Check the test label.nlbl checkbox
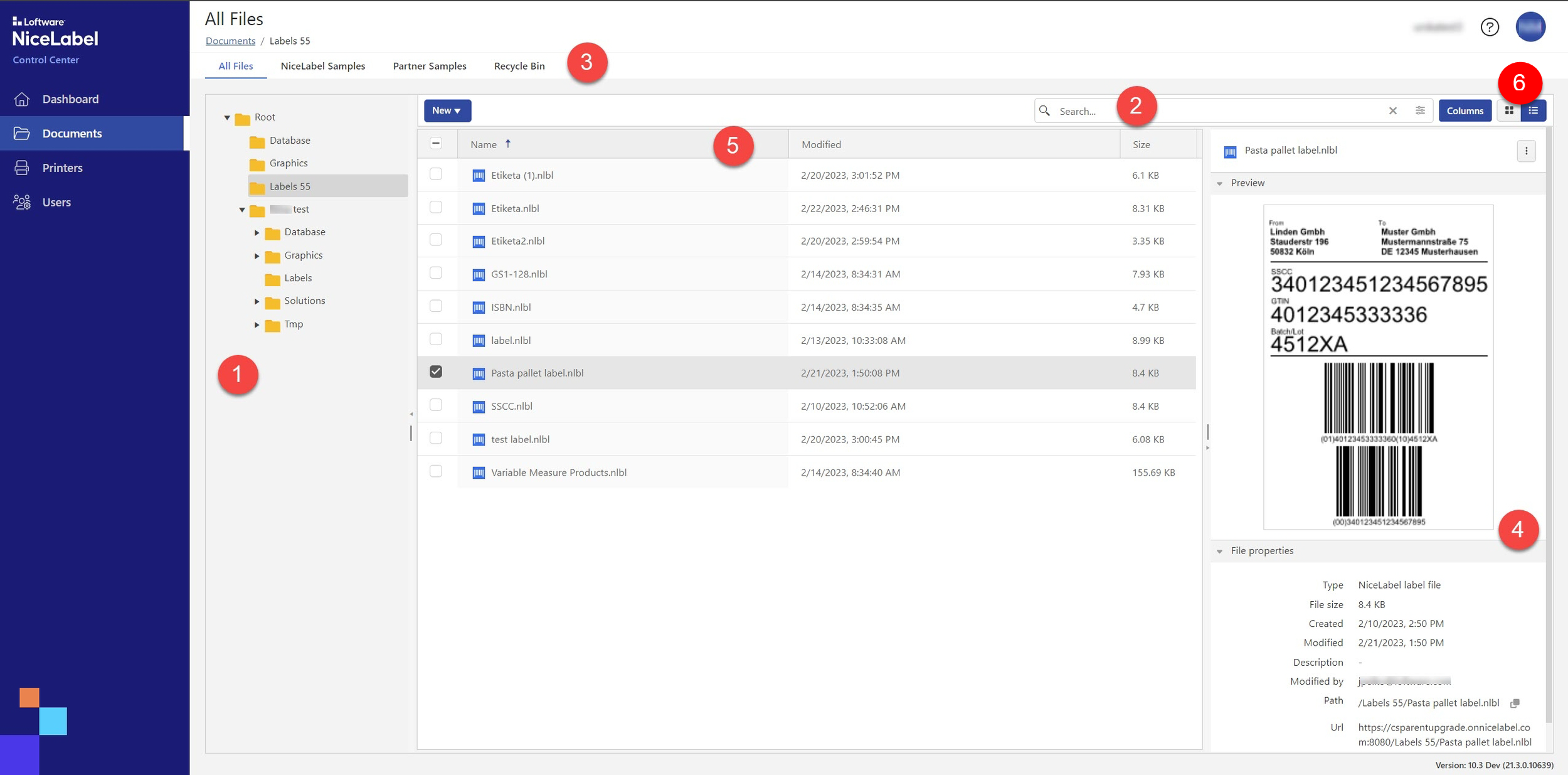 pos(436,438)
